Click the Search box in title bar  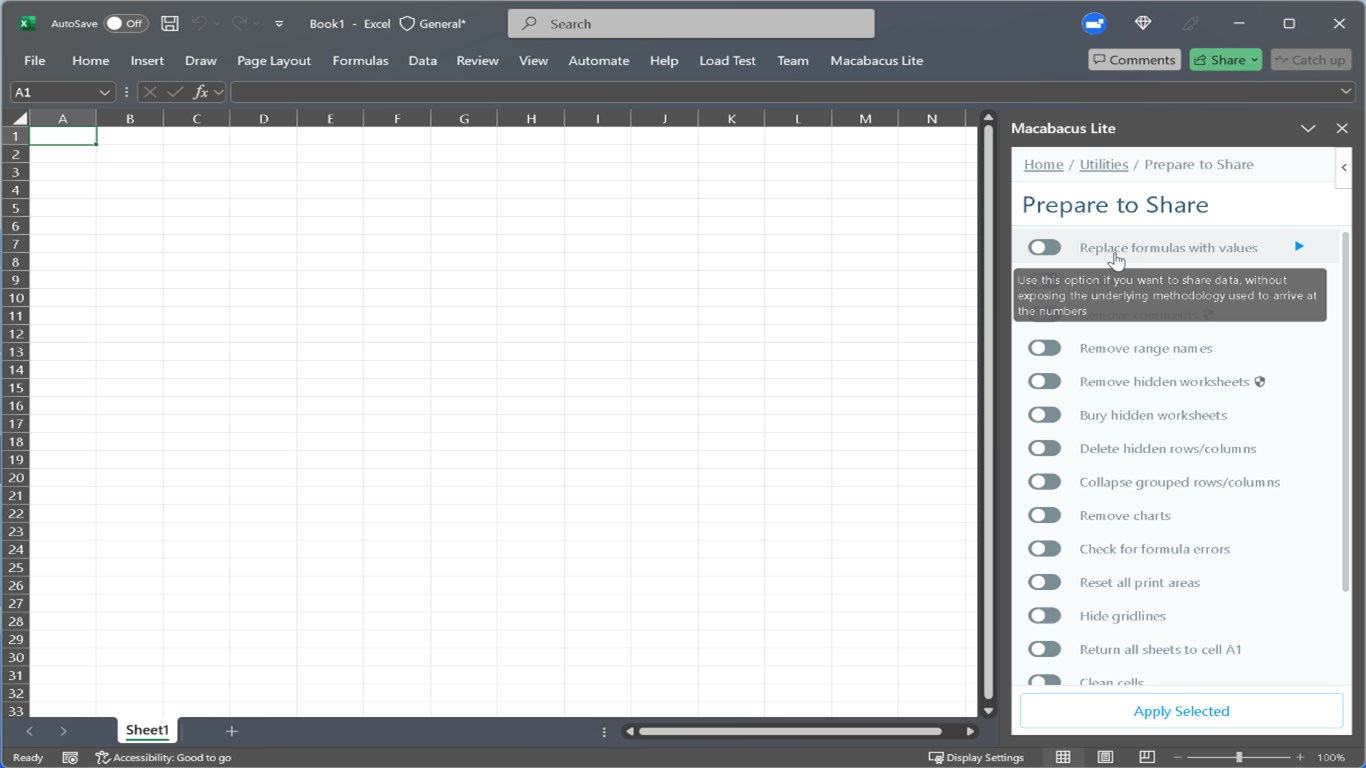(691, 23)
